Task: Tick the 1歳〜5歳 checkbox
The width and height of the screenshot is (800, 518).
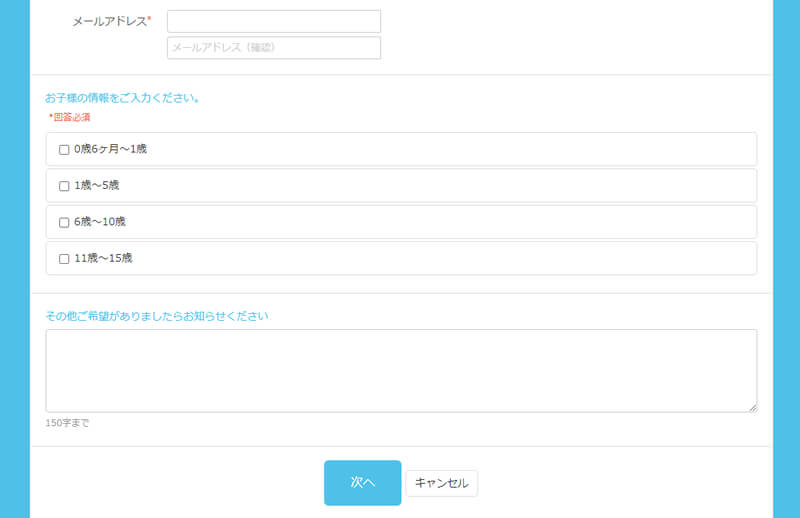Action: tap(64, 186)
